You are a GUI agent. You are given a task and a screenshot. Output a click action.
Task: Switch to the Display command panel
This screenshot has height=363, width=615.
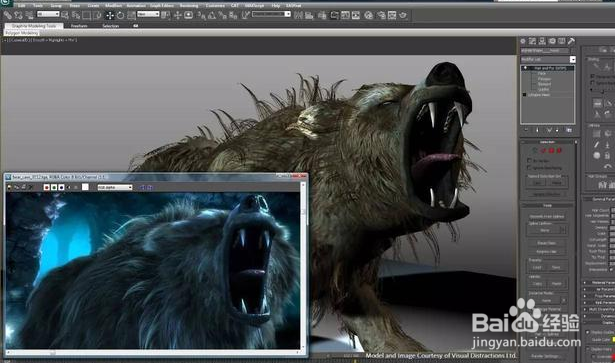pyautogui.click(x=562, y=41)
